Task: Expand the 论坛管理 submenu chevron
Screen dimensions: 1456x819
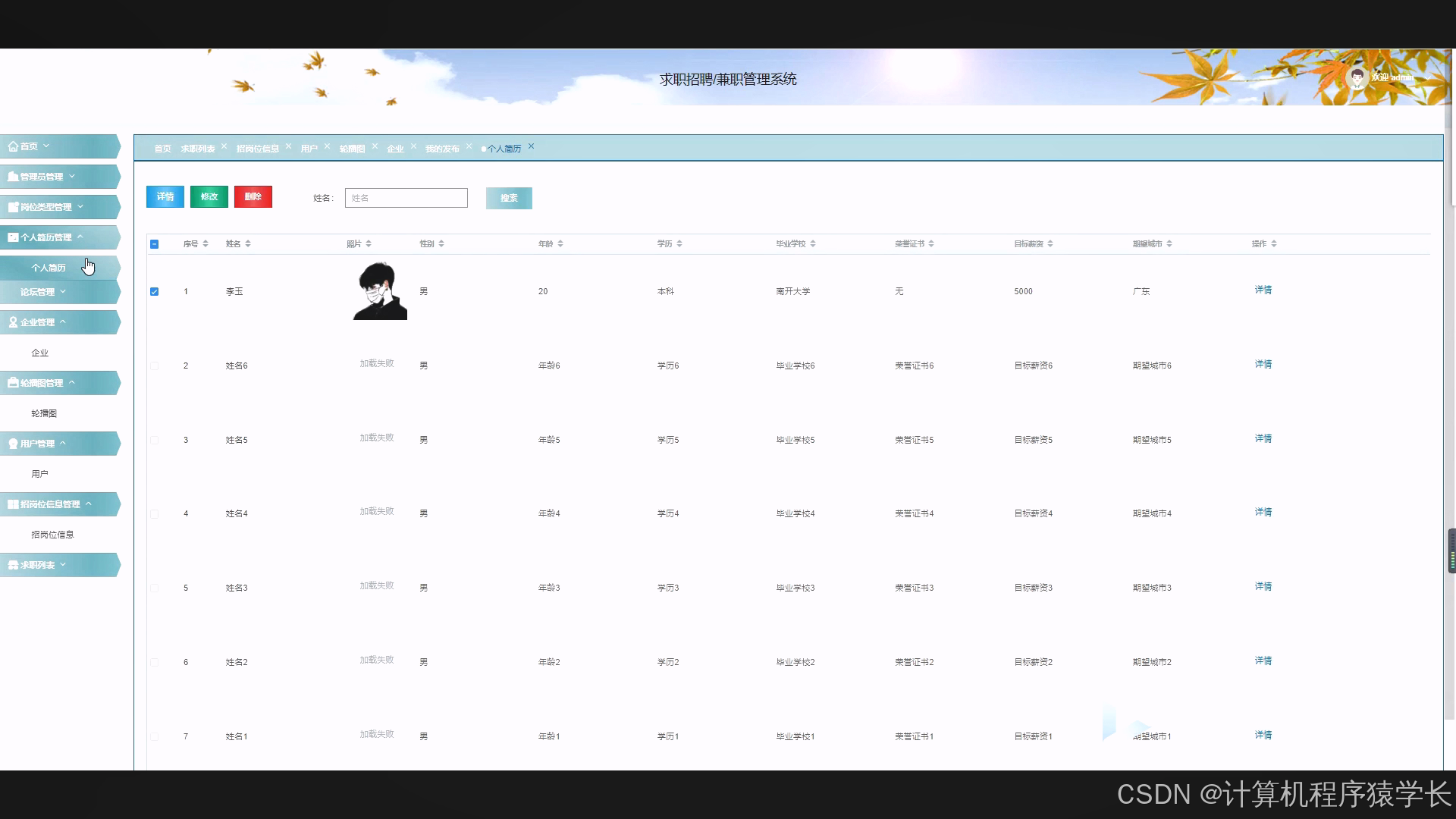Action: [63, 292]
